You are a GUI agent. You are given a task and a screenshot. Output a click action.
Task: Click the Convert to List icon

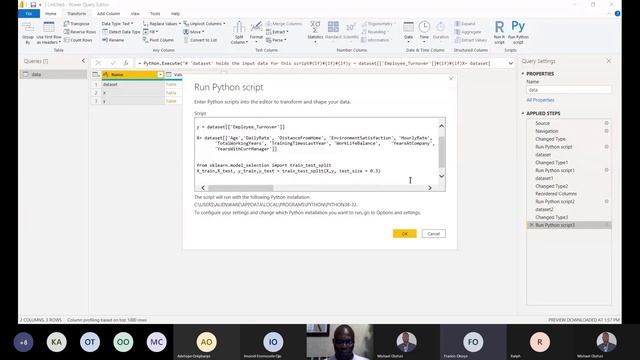tap(186, 40)
